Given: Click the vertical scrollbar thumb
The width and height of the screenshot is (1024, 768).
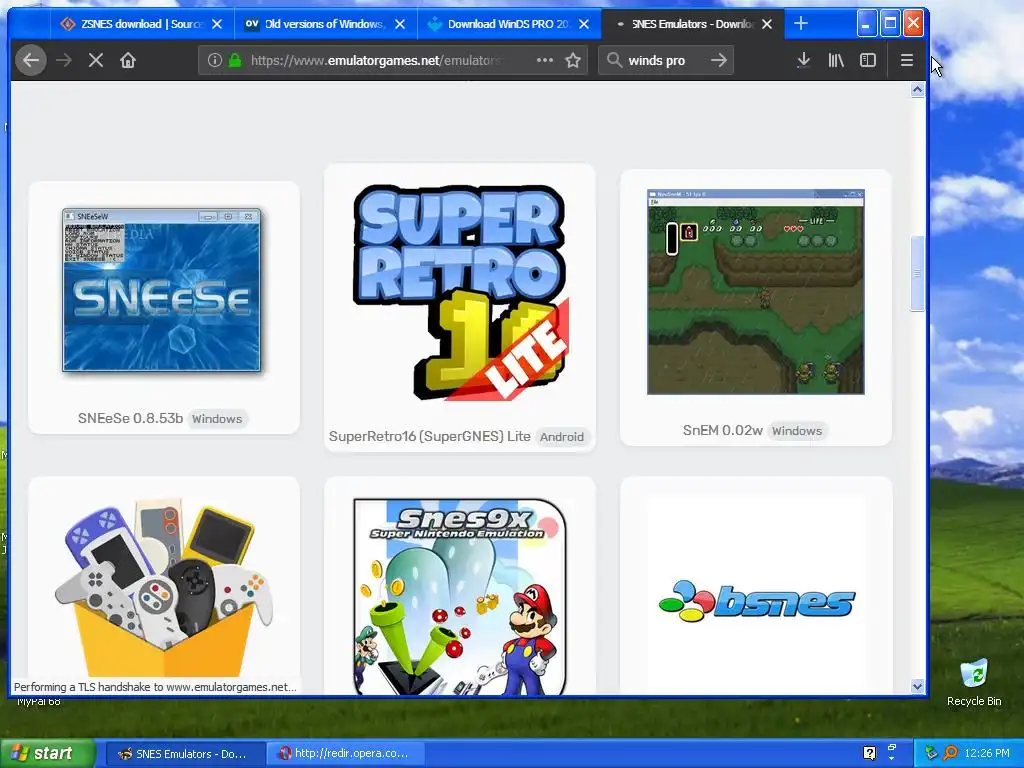Looking at the screenshot, I should (x=917, y=274).
